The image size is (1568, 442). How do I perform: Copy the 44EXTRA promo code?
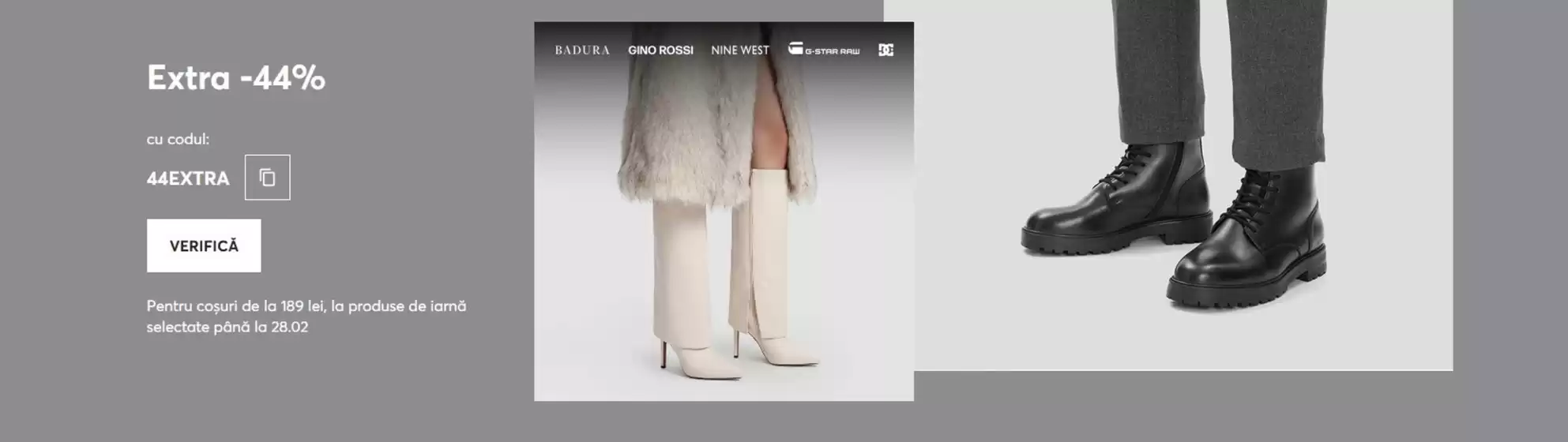tap(267, 178)
